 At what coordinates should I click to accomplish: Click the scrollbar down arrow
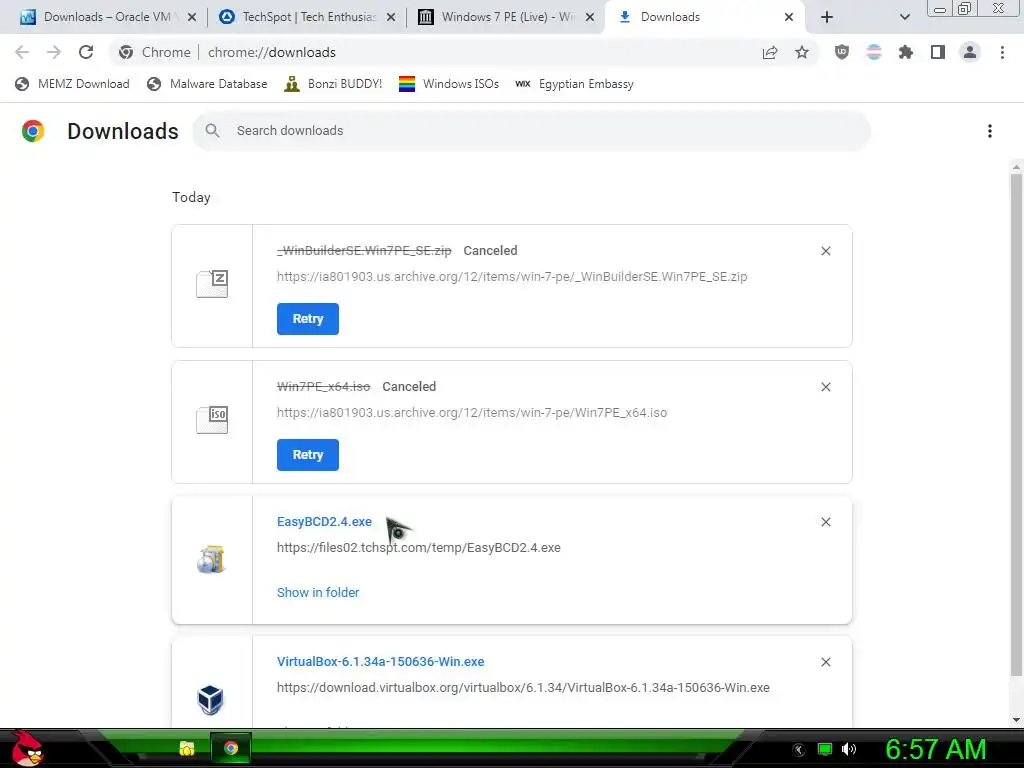(x=1016, y=720)
